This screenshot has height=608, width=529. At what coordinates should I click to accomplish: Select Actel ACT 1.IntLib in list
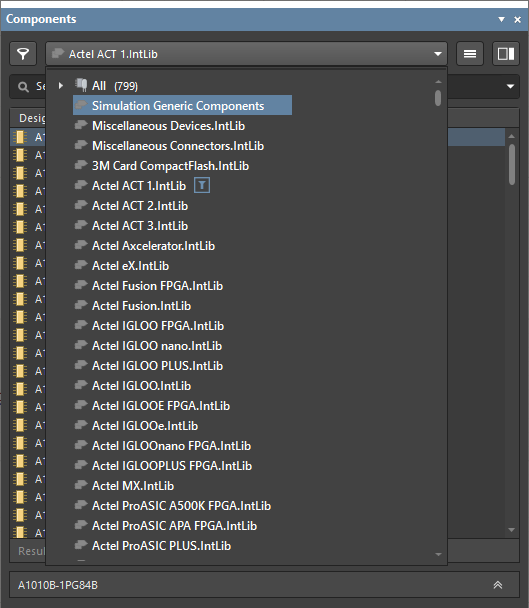click(x=139, y=186)
